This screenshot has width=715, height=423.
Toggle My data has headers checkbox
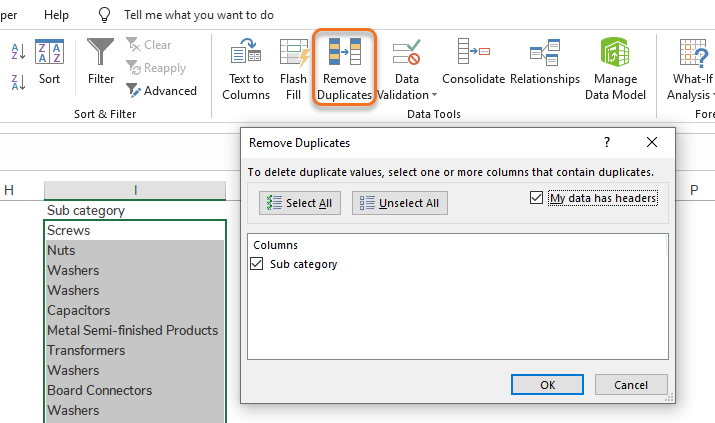pyautogui.click(x=537, y=198)
